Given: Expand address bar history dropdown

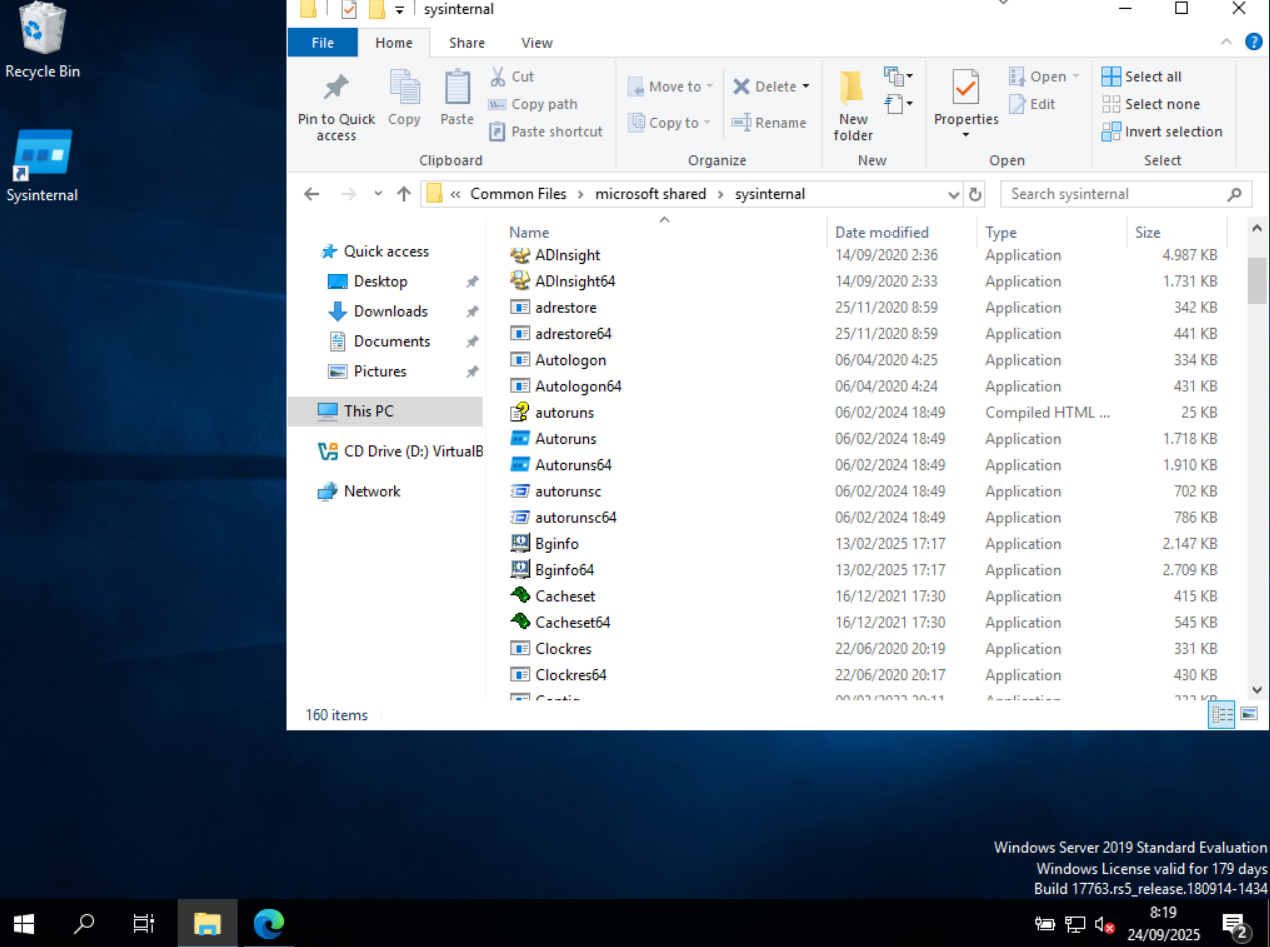Looking at the screenshot, I should pos(953,194).
